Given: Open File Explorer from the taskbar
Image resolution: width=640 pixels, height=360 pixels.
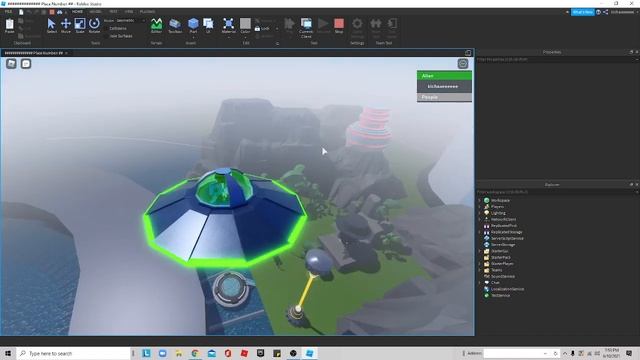Looking at the screenshot, I should click(x=179, y=353).
